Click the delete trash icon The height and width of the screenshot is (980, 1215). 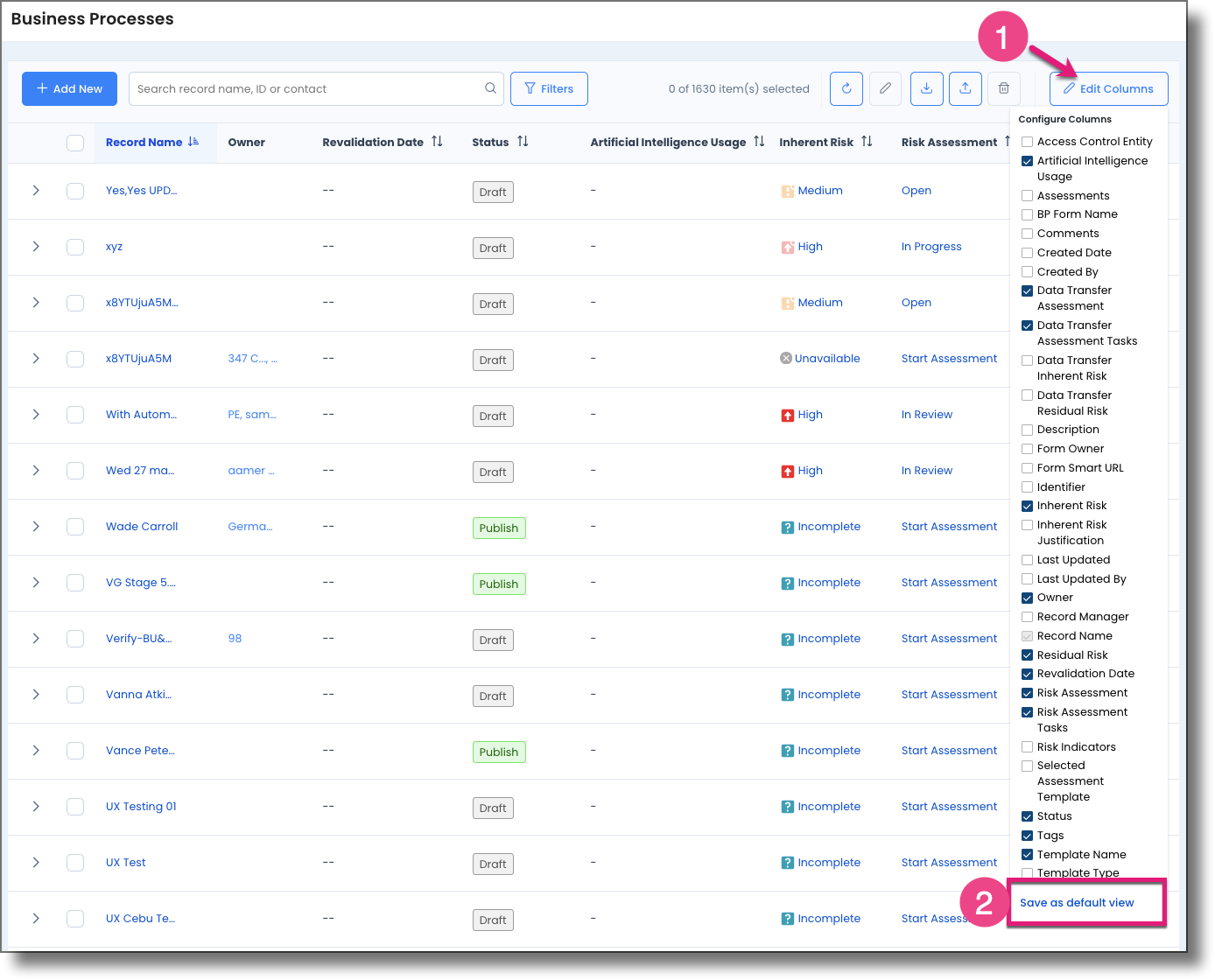(x=1003, y=88)
